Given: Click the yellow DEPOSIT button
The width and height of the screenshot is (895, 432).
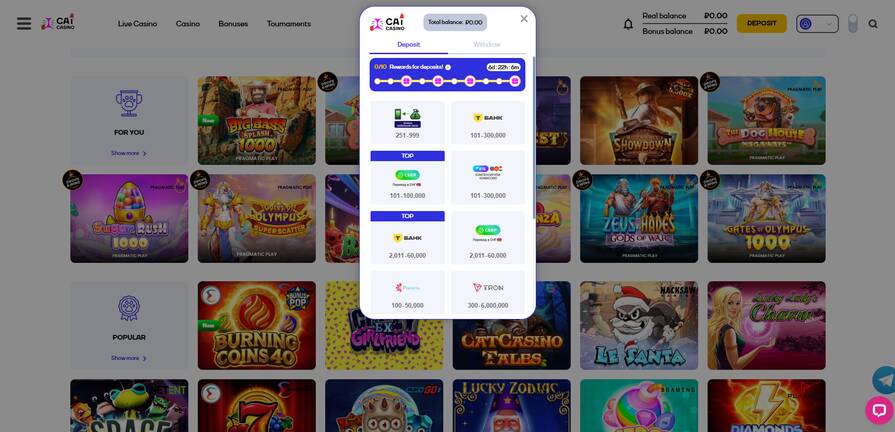Looking at the screenshot, I should 761,23.
